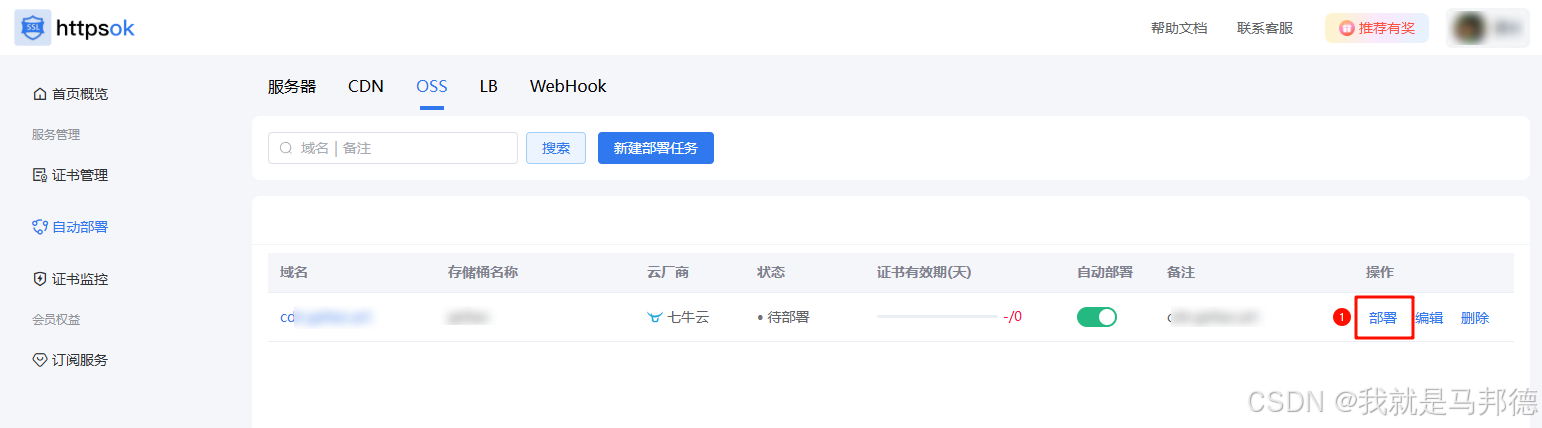The width and height of the screenshot is (1542, 428).
Task: Open 订阅服务 subscription service
Action: (70, 360)
